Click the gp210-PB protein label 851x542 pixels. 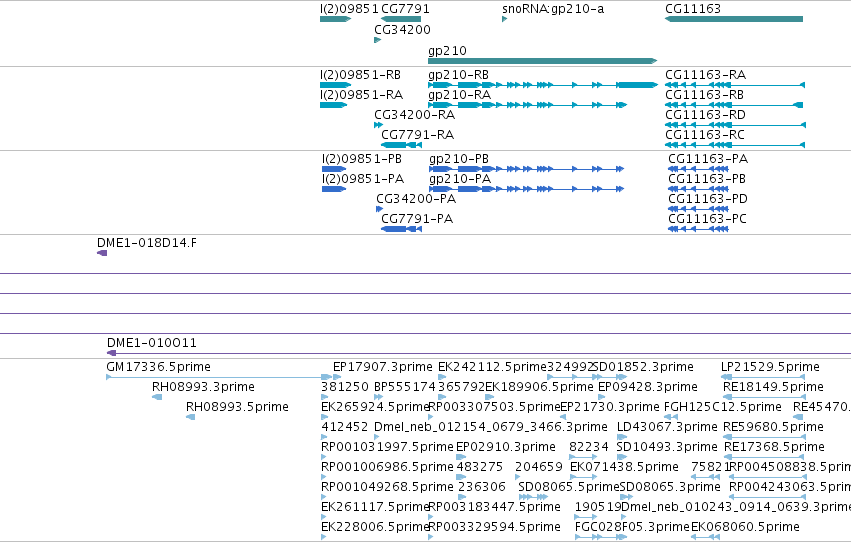[x=459, y=158]
